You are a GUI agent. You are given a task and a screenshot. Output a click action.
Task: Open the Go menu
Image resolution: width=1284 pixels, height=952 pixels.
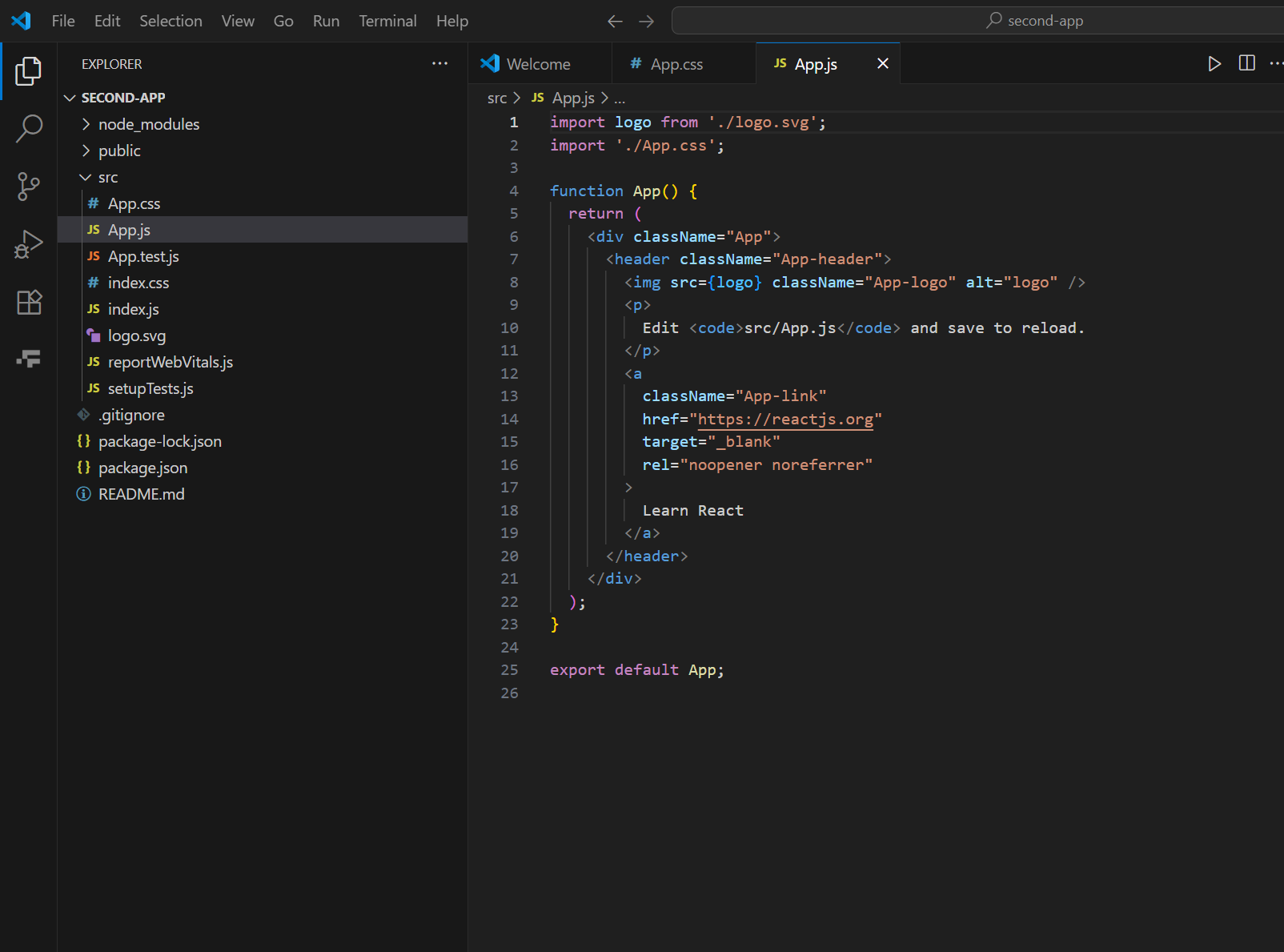[283, 21]
